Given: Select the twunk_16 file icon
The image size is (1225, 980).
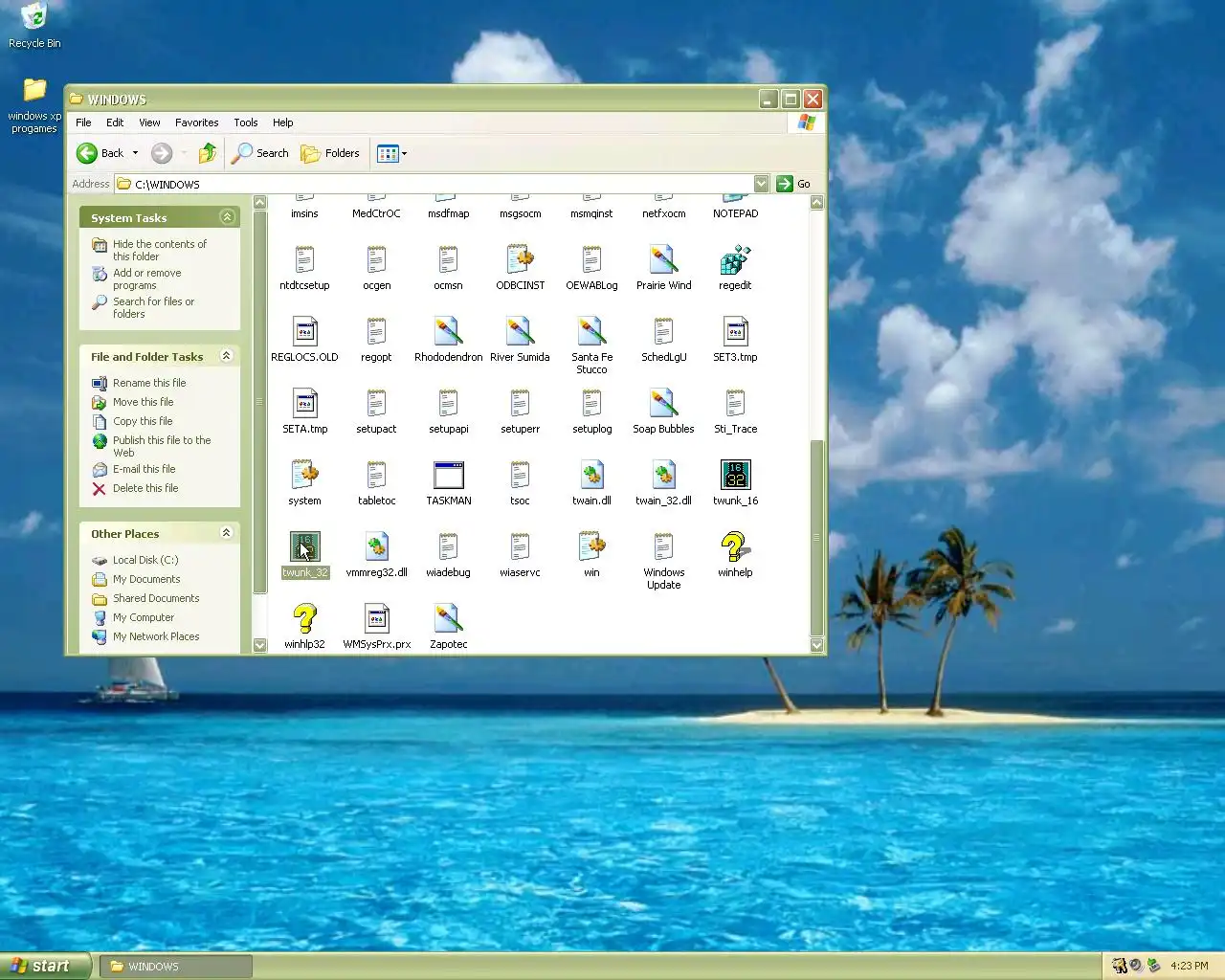Looking at the screenshot, I should (735, 475).
